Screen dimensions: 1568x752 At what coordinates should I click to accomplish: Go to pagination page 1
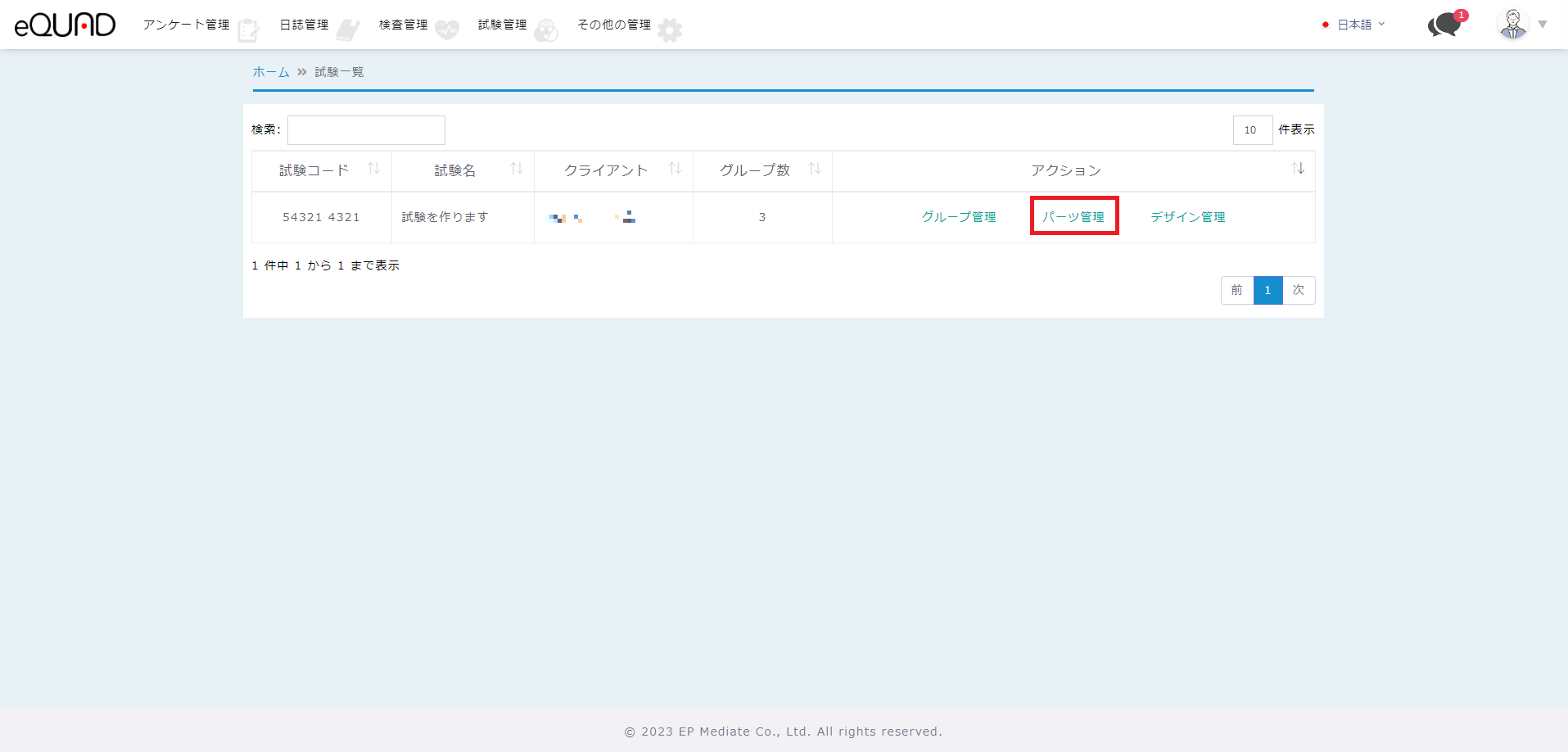1268,290
